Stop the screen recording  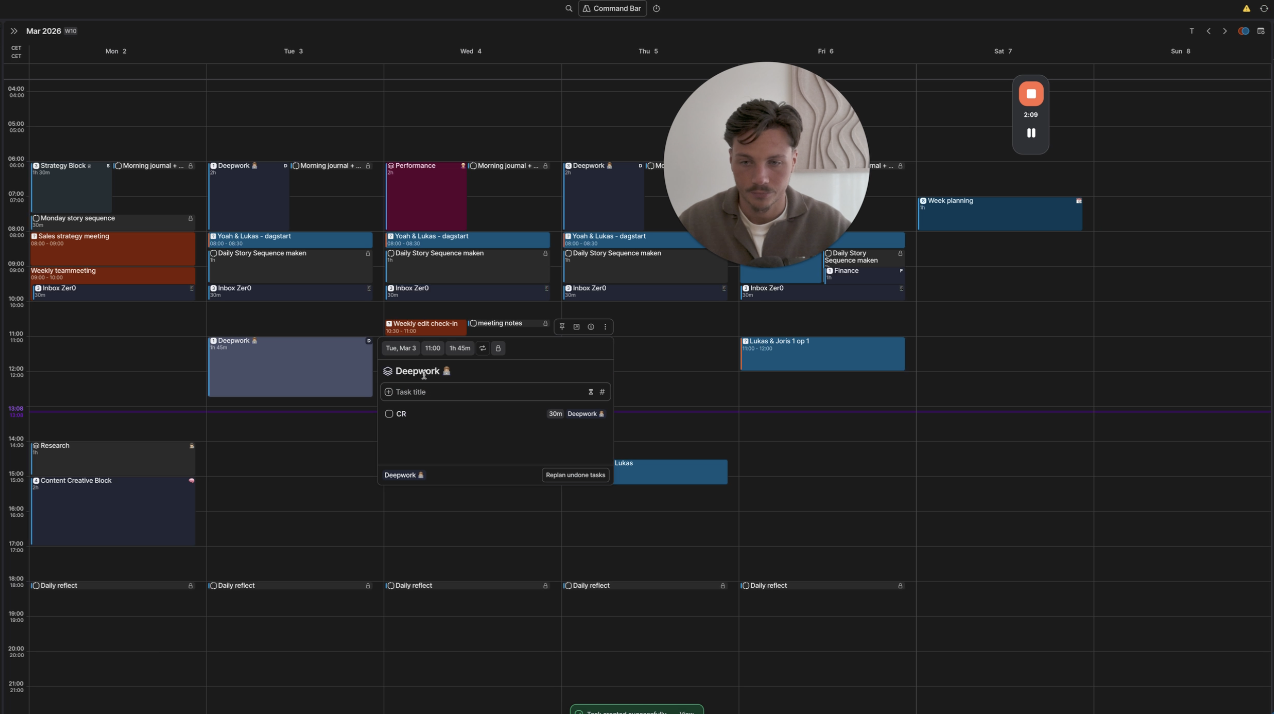(x=1031, y=94)
